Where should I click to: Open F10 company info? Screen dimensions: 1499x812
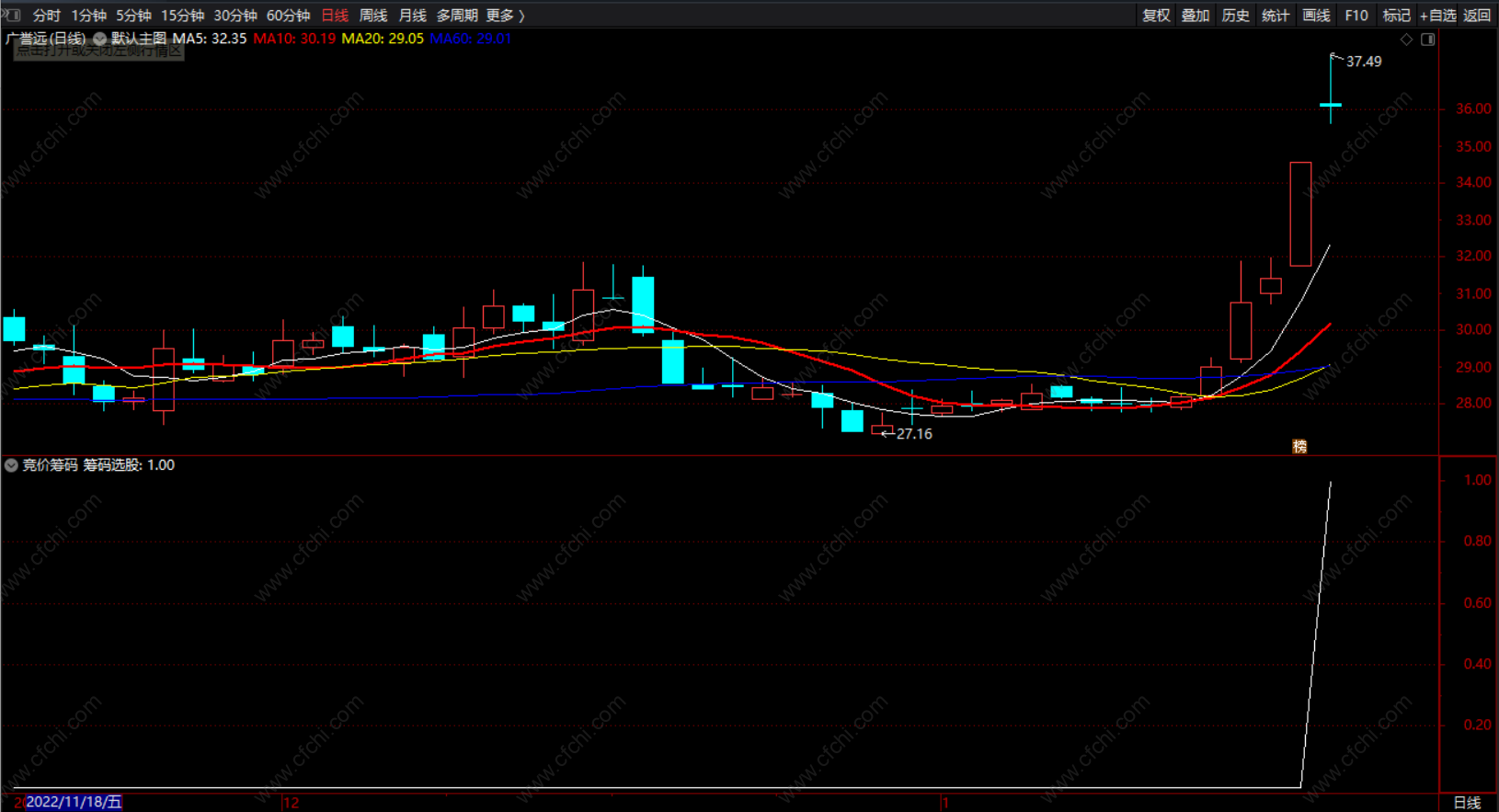(x=1356, y=16)
